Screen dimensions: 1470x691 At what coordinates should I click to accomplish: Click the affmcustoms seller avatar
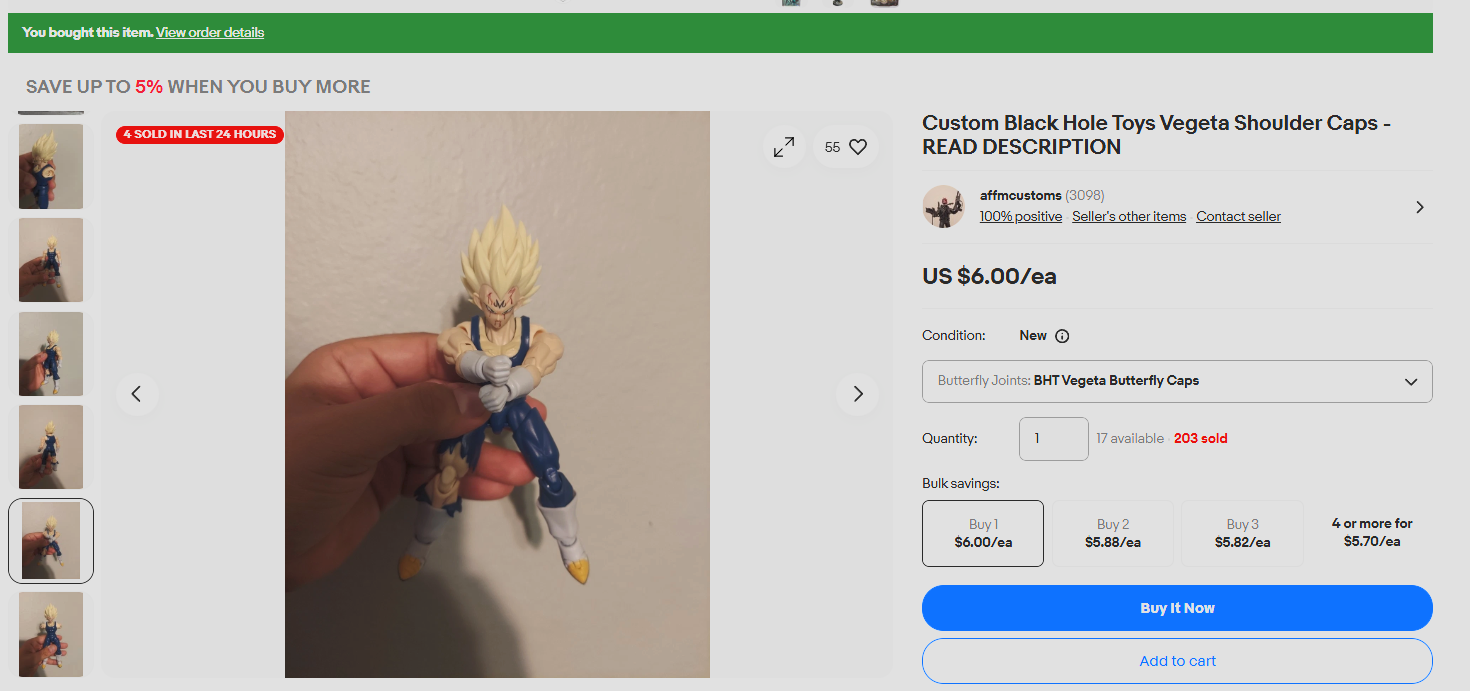(943, 206)
